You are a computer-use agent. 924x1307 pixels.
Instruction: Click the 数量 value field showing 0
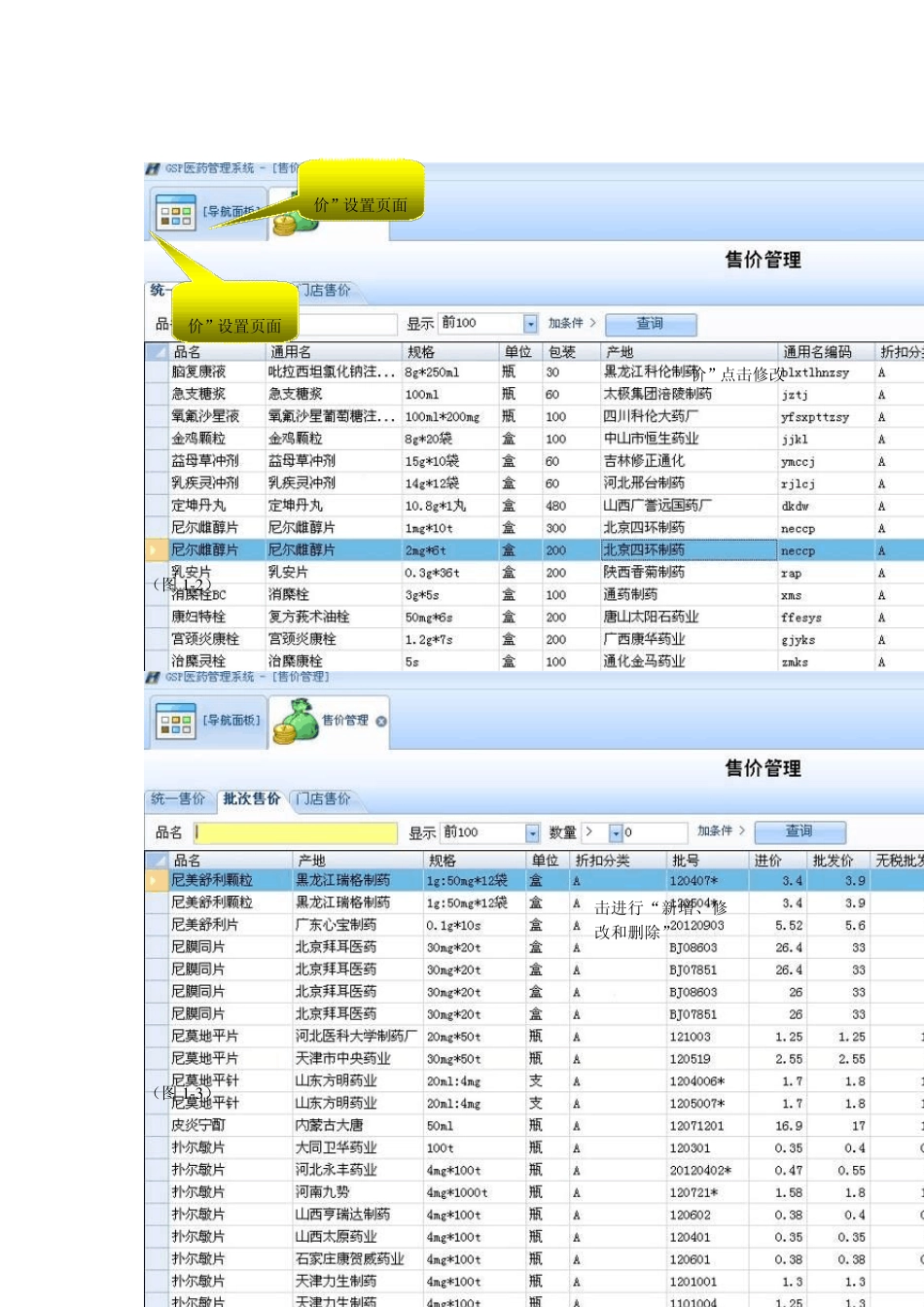point(655,833)
